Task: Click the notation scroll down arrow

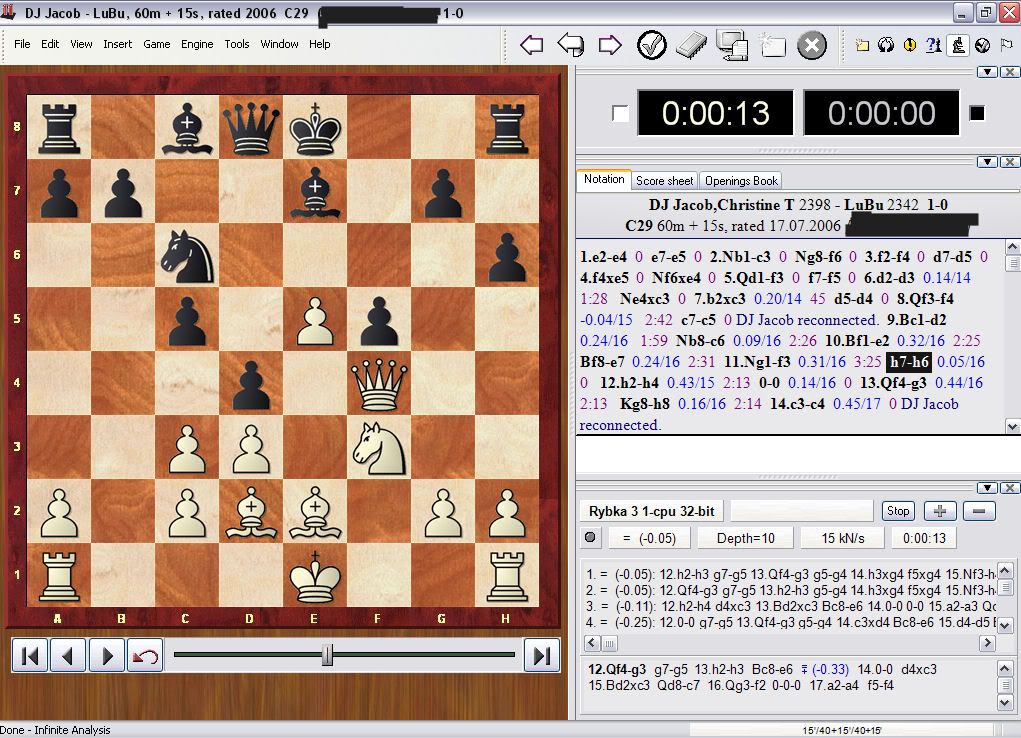Action: click(x=1013, y=427)
